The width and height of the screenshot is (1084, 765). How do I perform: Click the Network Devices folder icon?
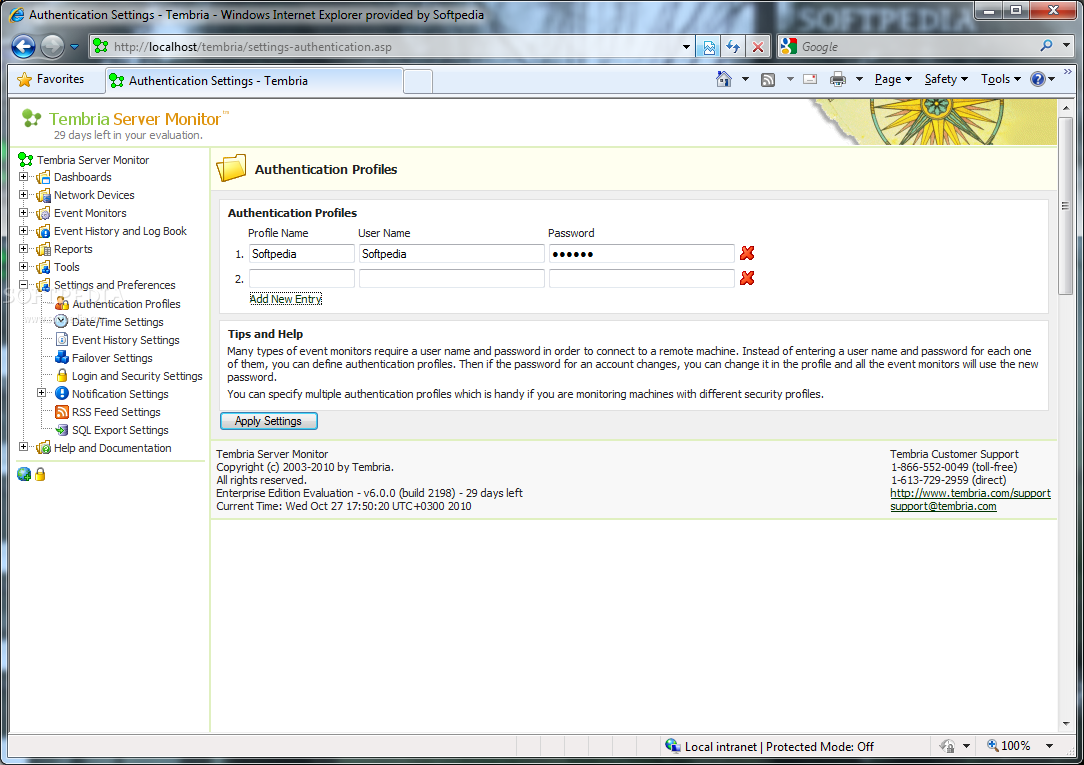pyautogui.click(x=44, y=196)
